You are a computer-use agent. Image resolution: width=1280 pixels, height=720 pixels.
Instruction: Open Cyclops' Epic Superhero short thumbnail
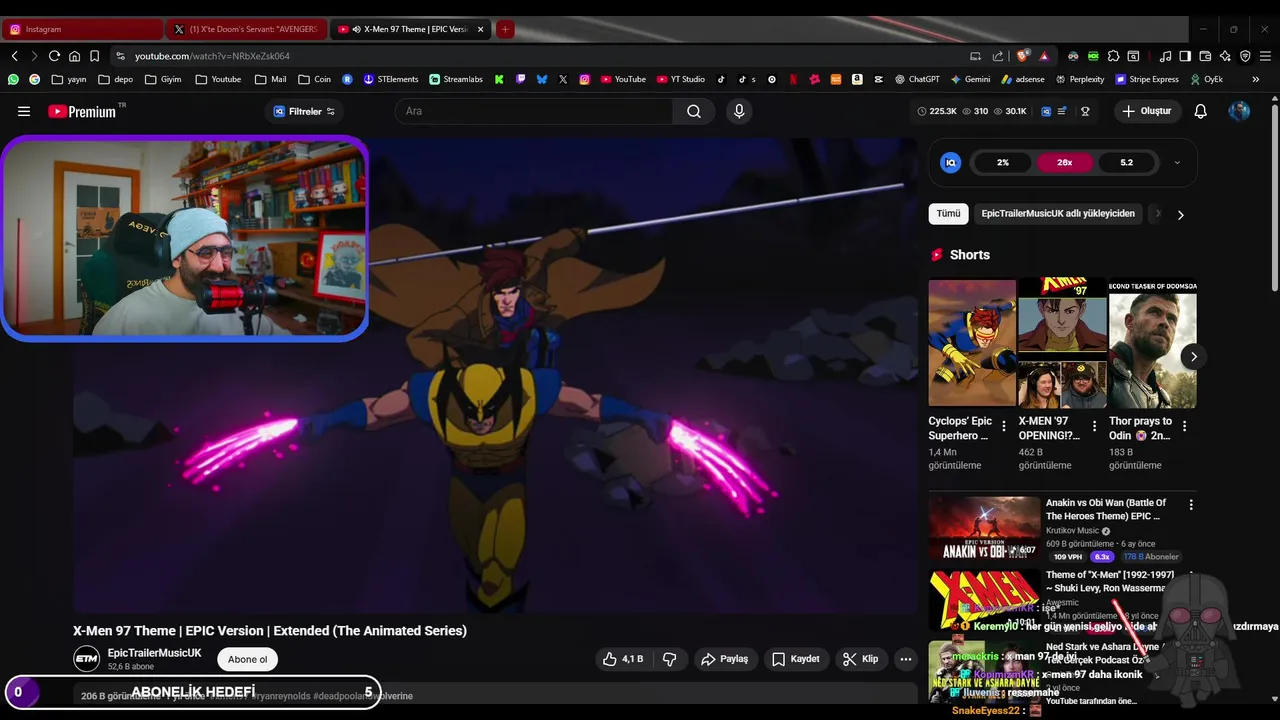pos(972,343)
